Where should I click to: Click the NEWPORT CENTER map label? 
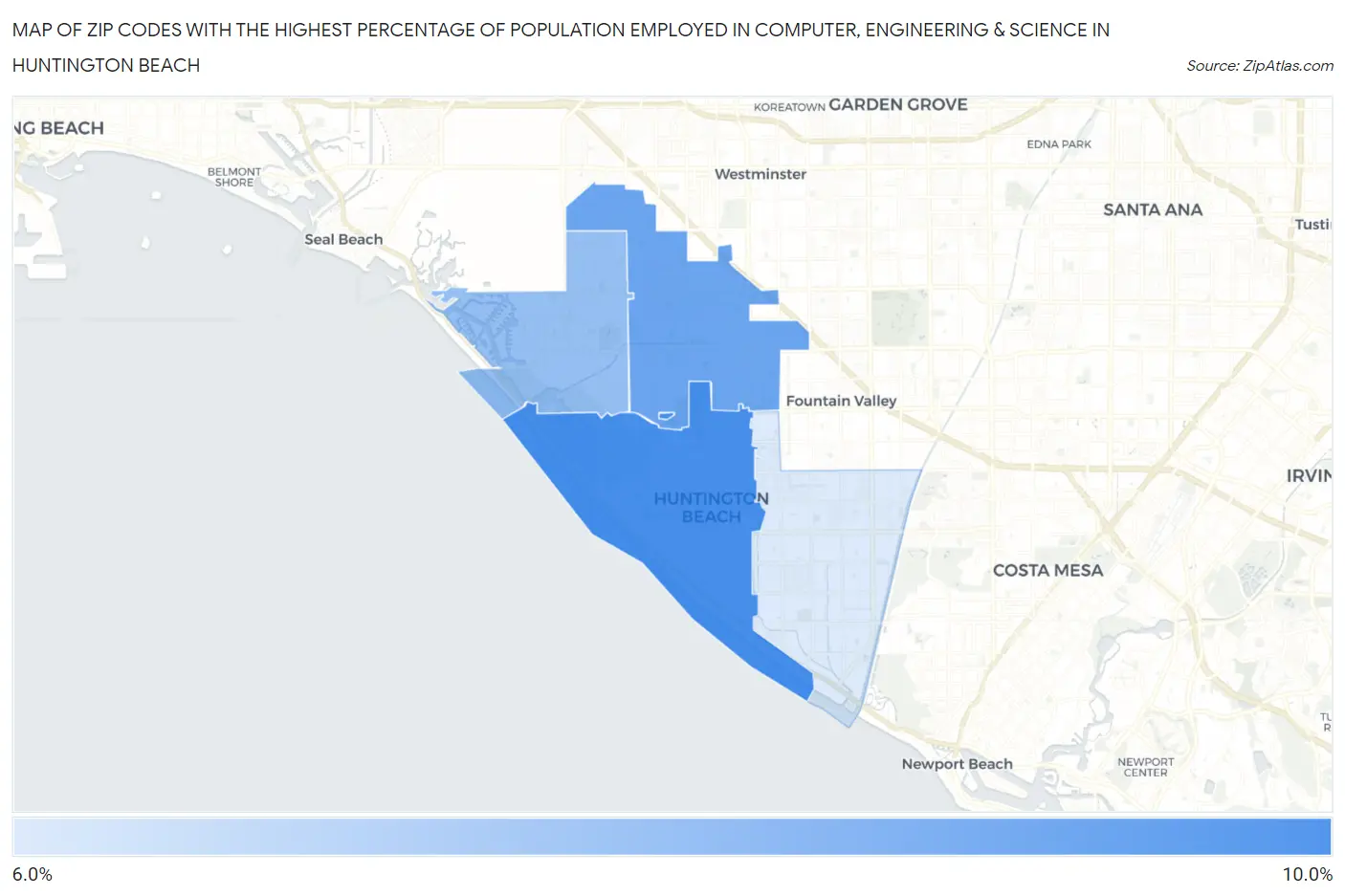(1146, 767)
